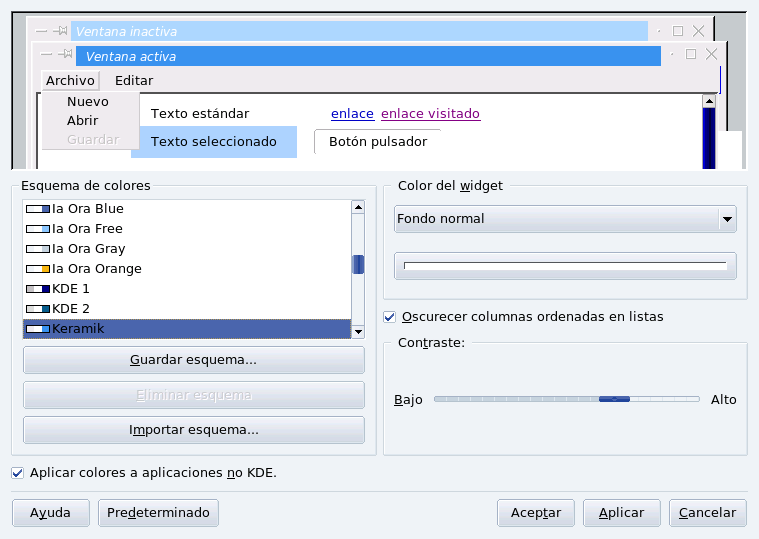The height and width of the screenshot is (539, 759).
Task: Click the Guardar esquema button
Action: click(193, 360)
